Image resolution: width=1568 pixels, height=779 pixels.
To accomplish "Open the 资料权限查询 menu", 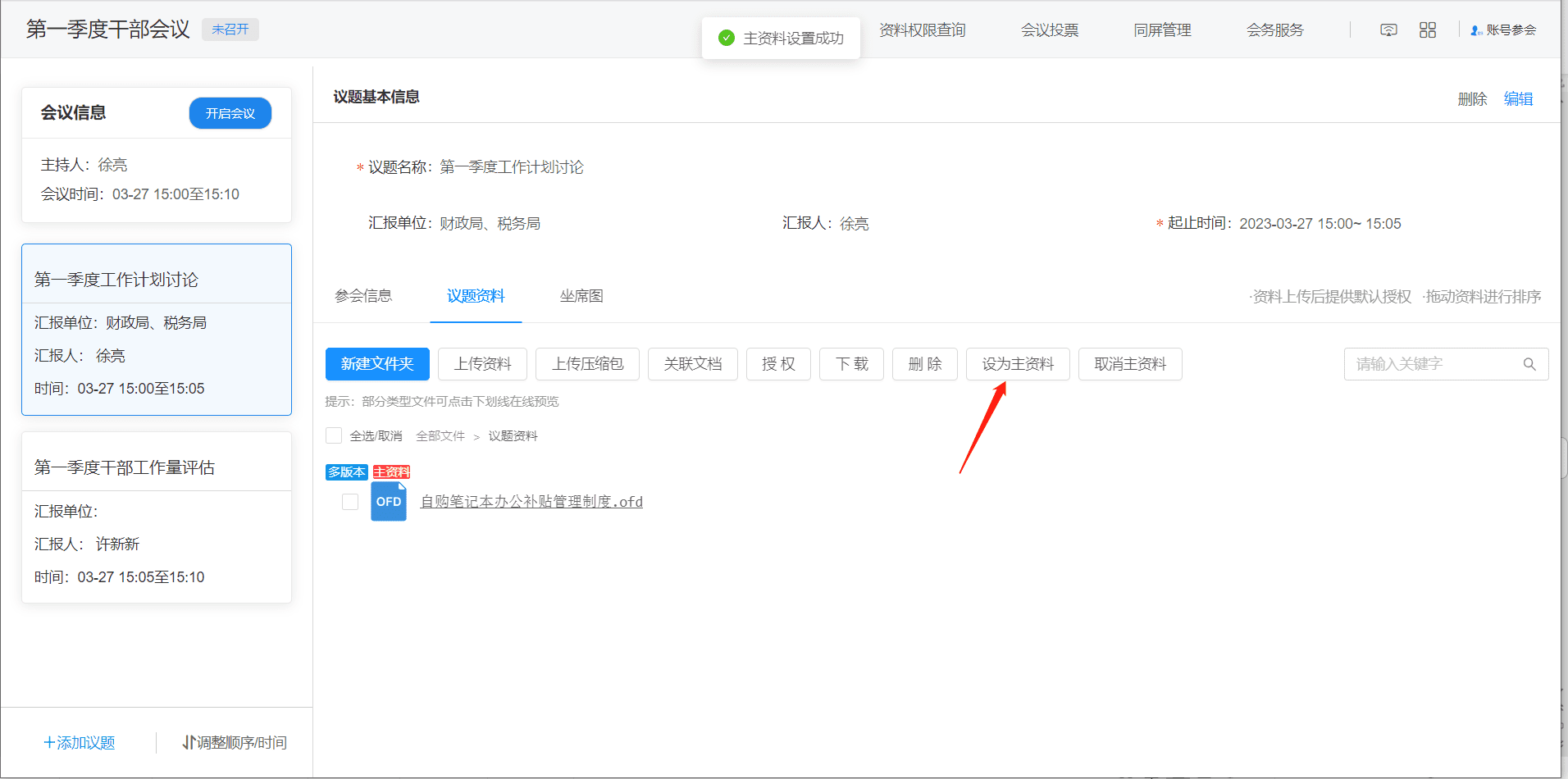I will point(923,30).
